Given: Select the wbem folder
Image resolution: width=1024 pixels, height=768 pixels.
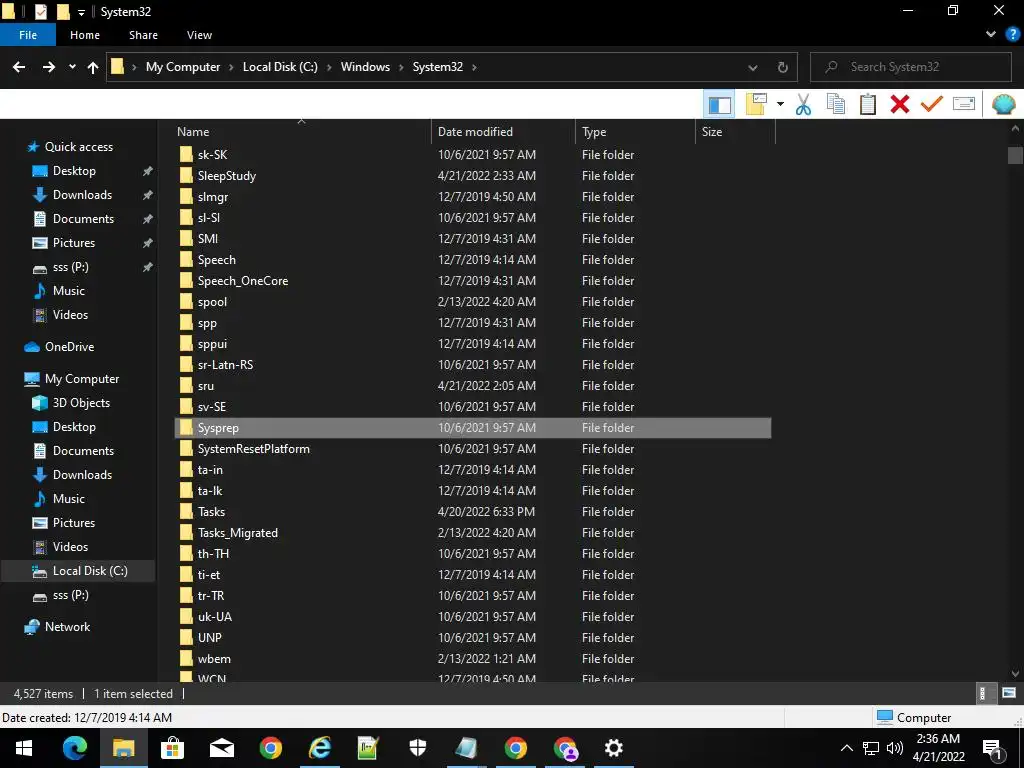Looking at the screenshot, I should [x=214, y=659].
